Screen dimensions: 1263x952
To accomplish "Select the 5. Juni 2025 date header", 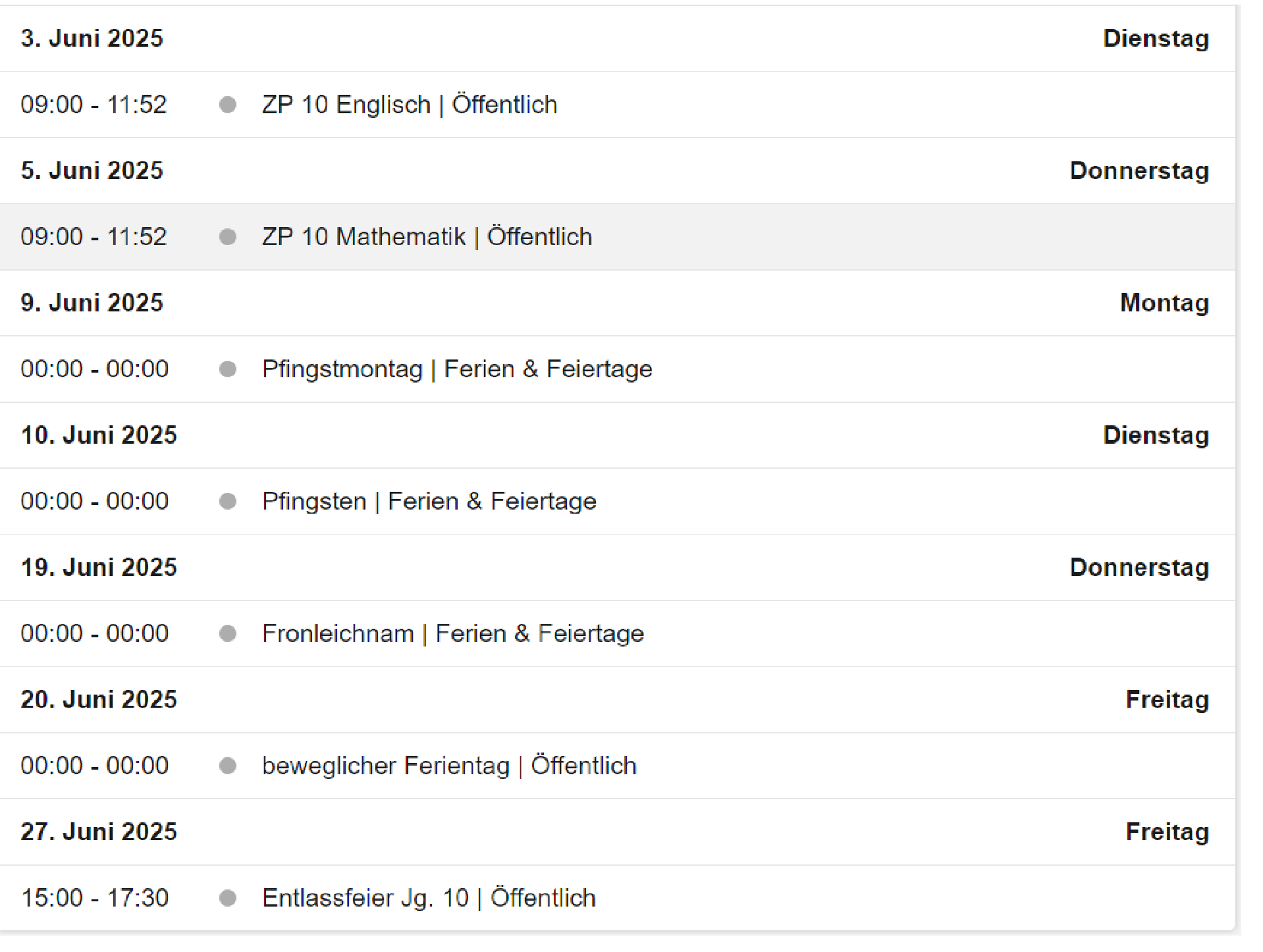I will tap(92, 171).
